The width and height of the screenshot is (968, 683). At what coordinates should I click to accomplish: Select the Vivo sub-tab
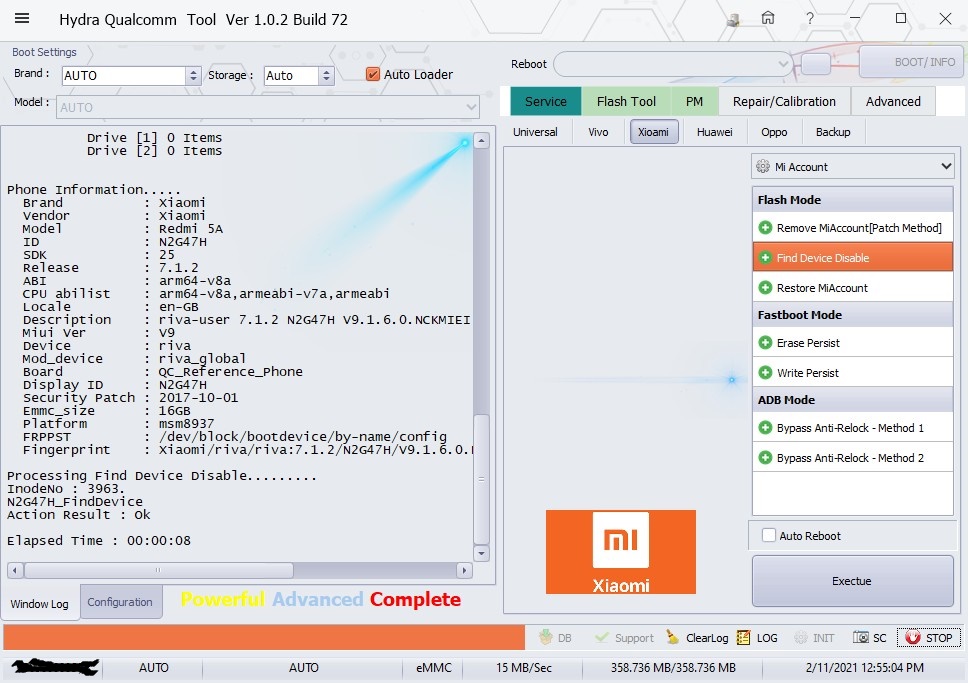coord(598,132)
